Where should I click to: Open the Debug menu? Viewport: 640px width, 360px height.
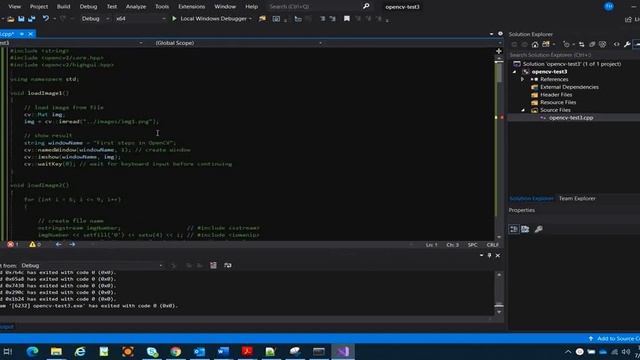click(88, 7)
